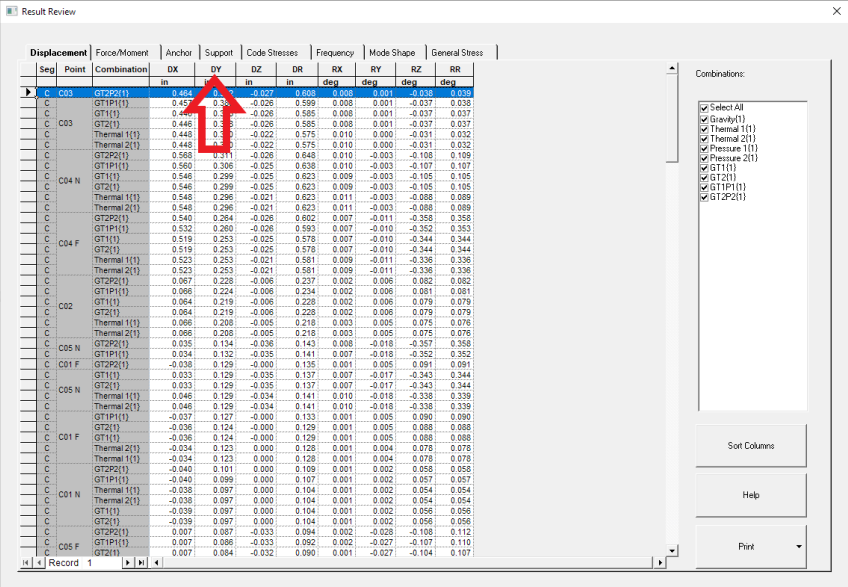
Task: Click vertical scrollbar down arrow
Action: (x=672, y=551)
